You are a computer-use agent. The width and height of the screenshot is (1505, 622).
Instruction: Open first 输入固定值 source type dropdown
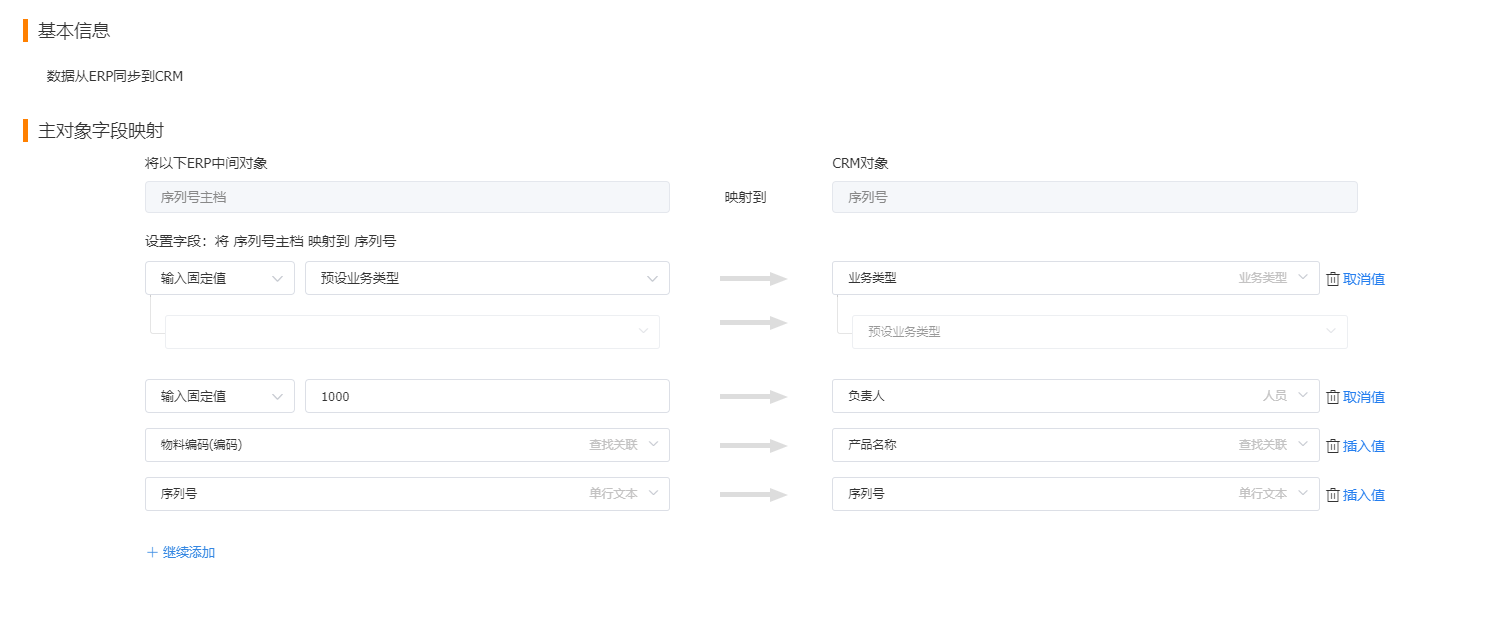click(x=220, y=278)
